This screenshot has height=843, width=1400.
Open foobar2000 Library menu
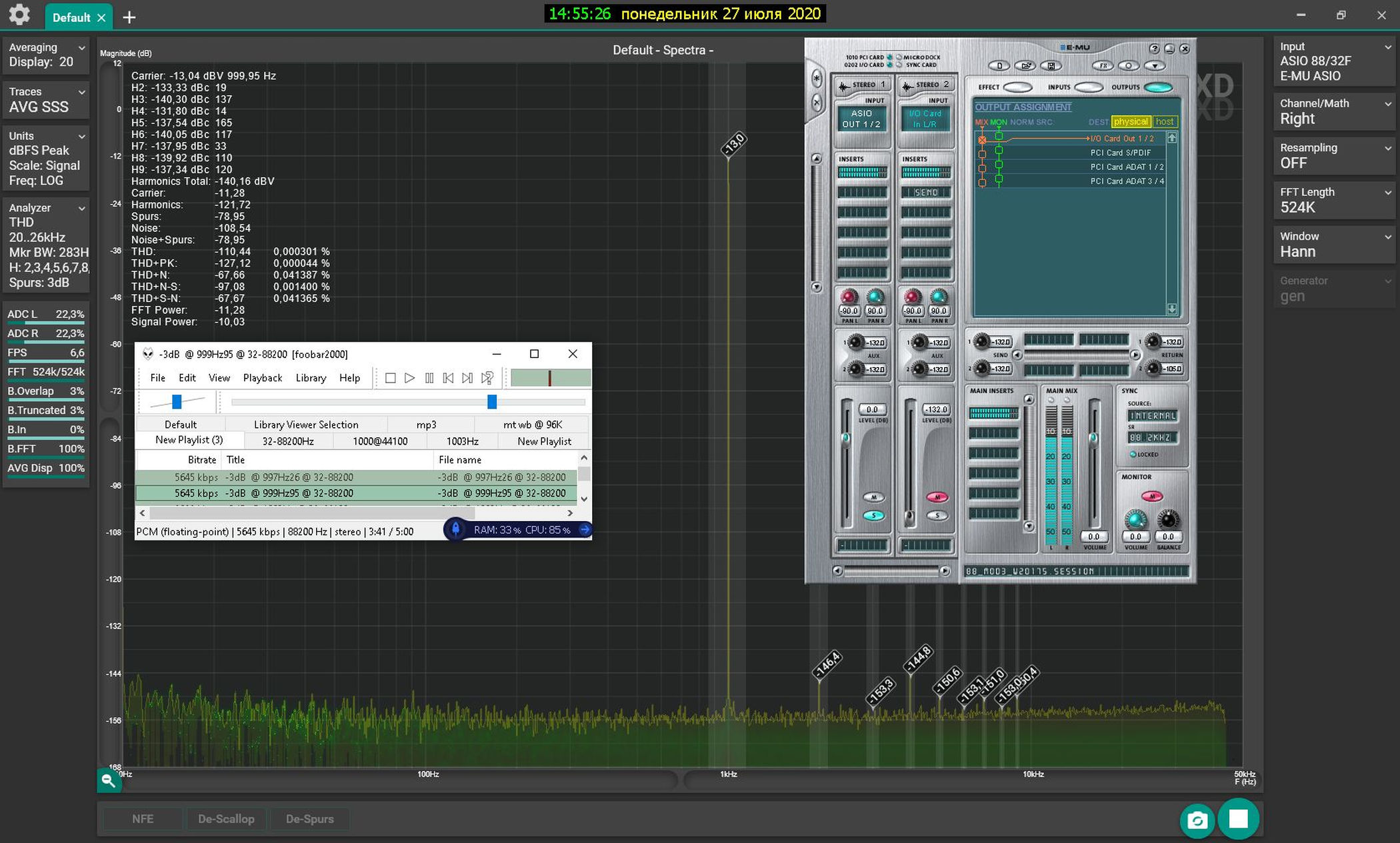311,378
